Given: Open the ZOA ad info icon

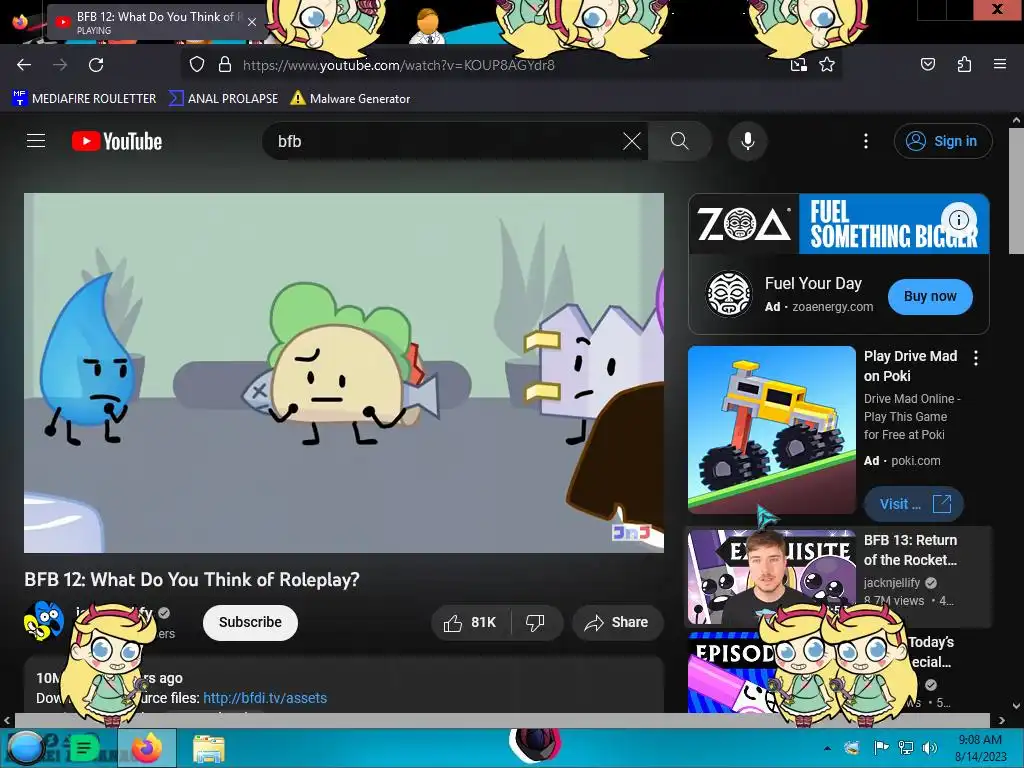Looking at the screenshot, I should click(x=959, y=219).
